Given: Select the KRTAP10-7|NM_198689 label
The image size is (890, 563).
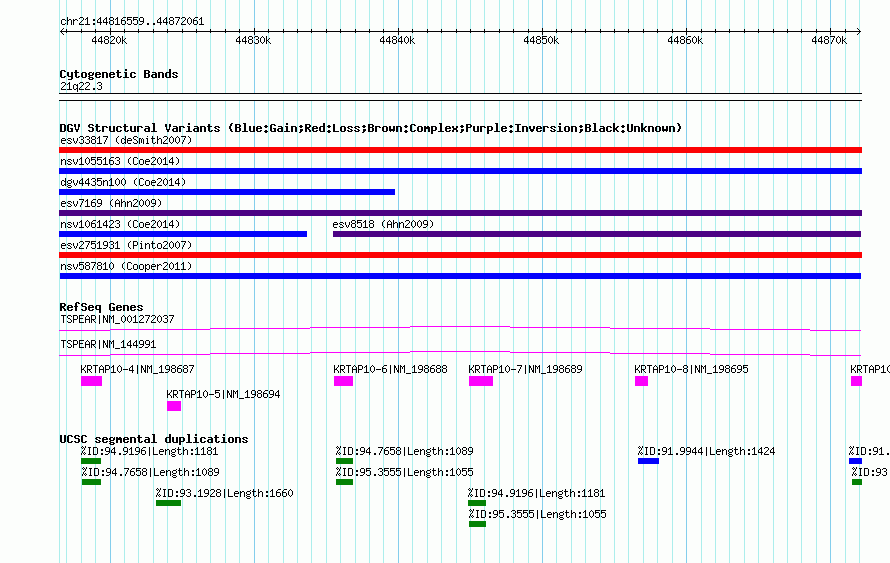Looking at the screenshot, I should coord(525,369).
